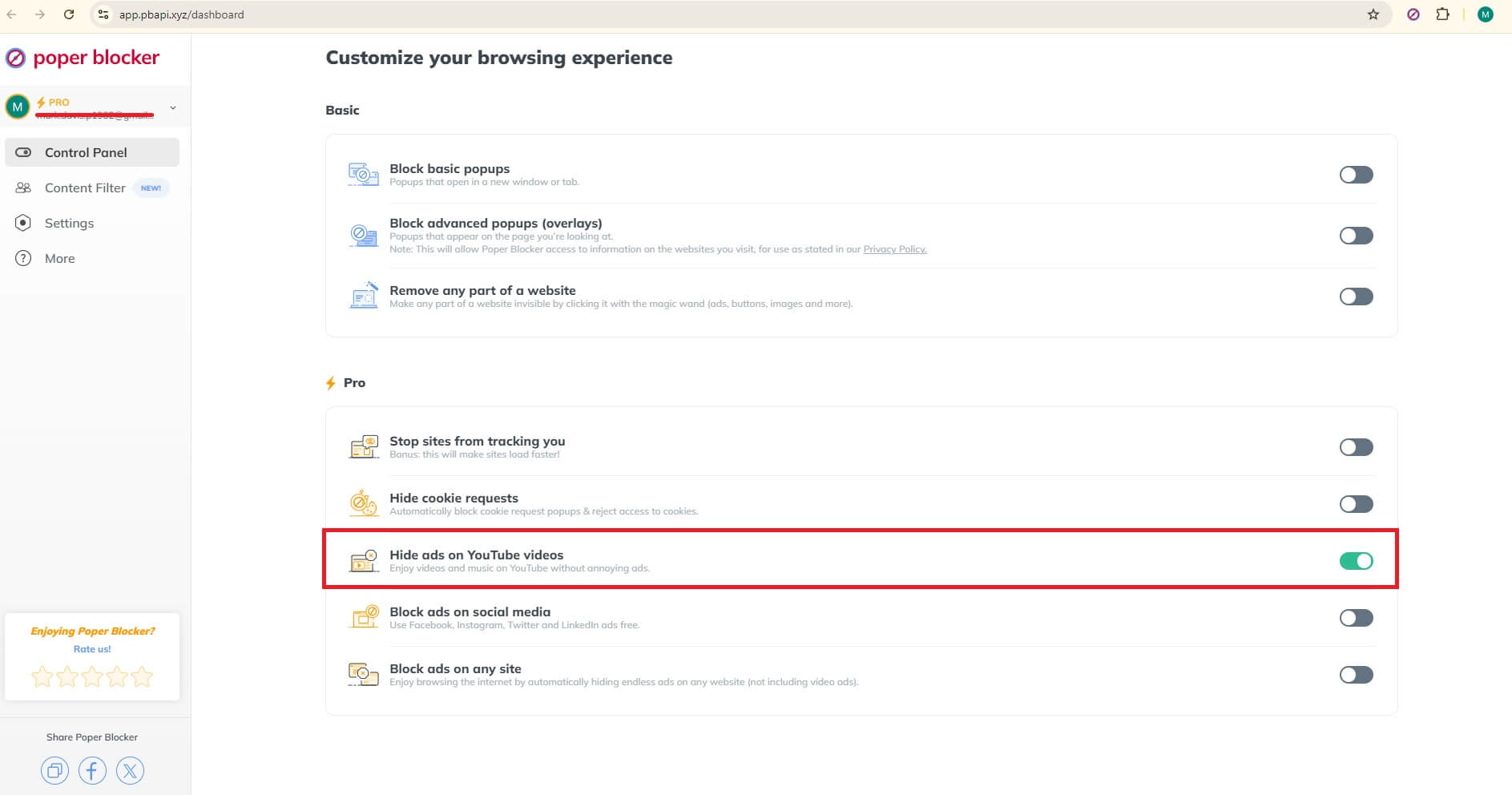
Task: Click the copy share link icon
Action: (54, 770)
